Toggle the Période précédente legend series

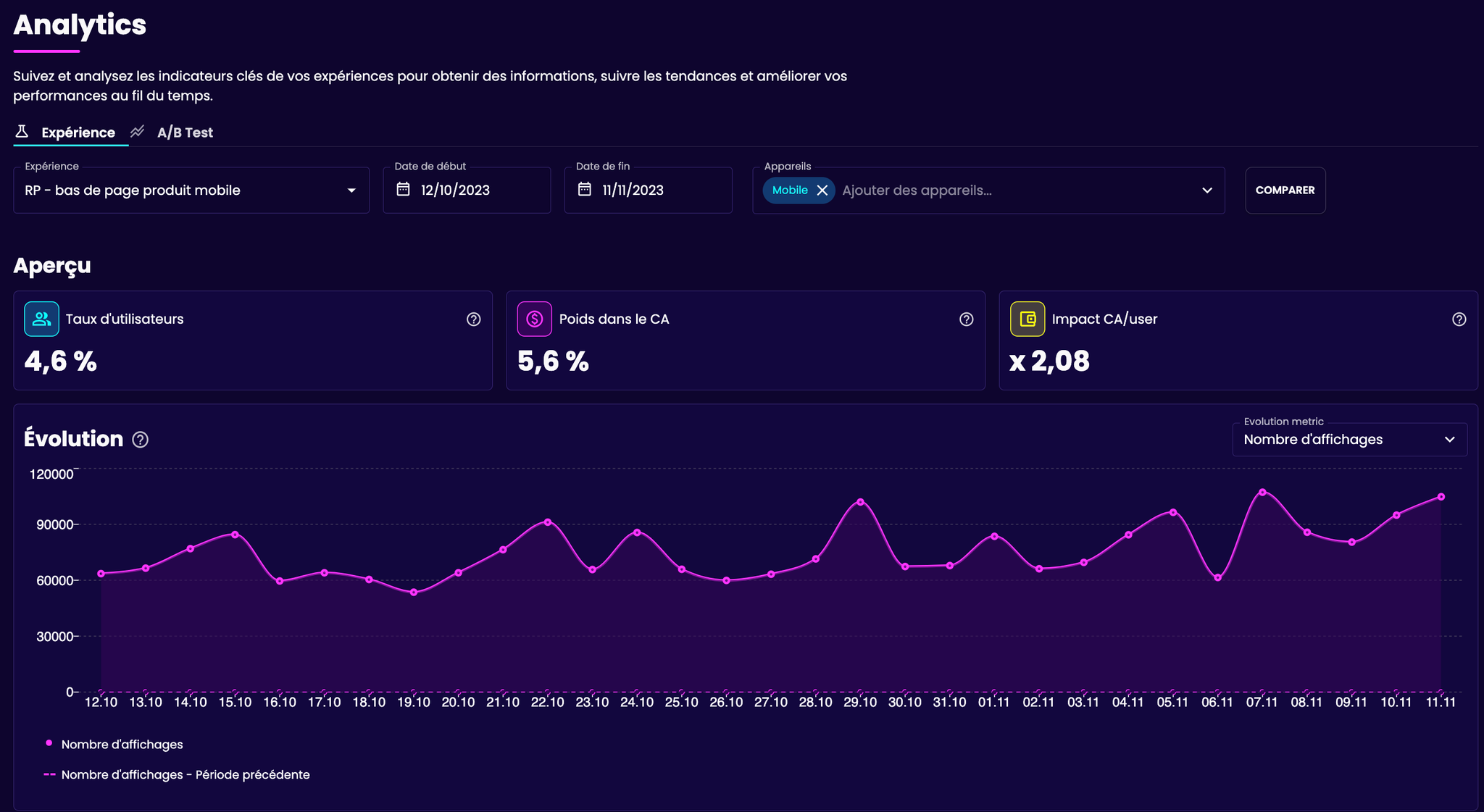(x=177, y=775)
